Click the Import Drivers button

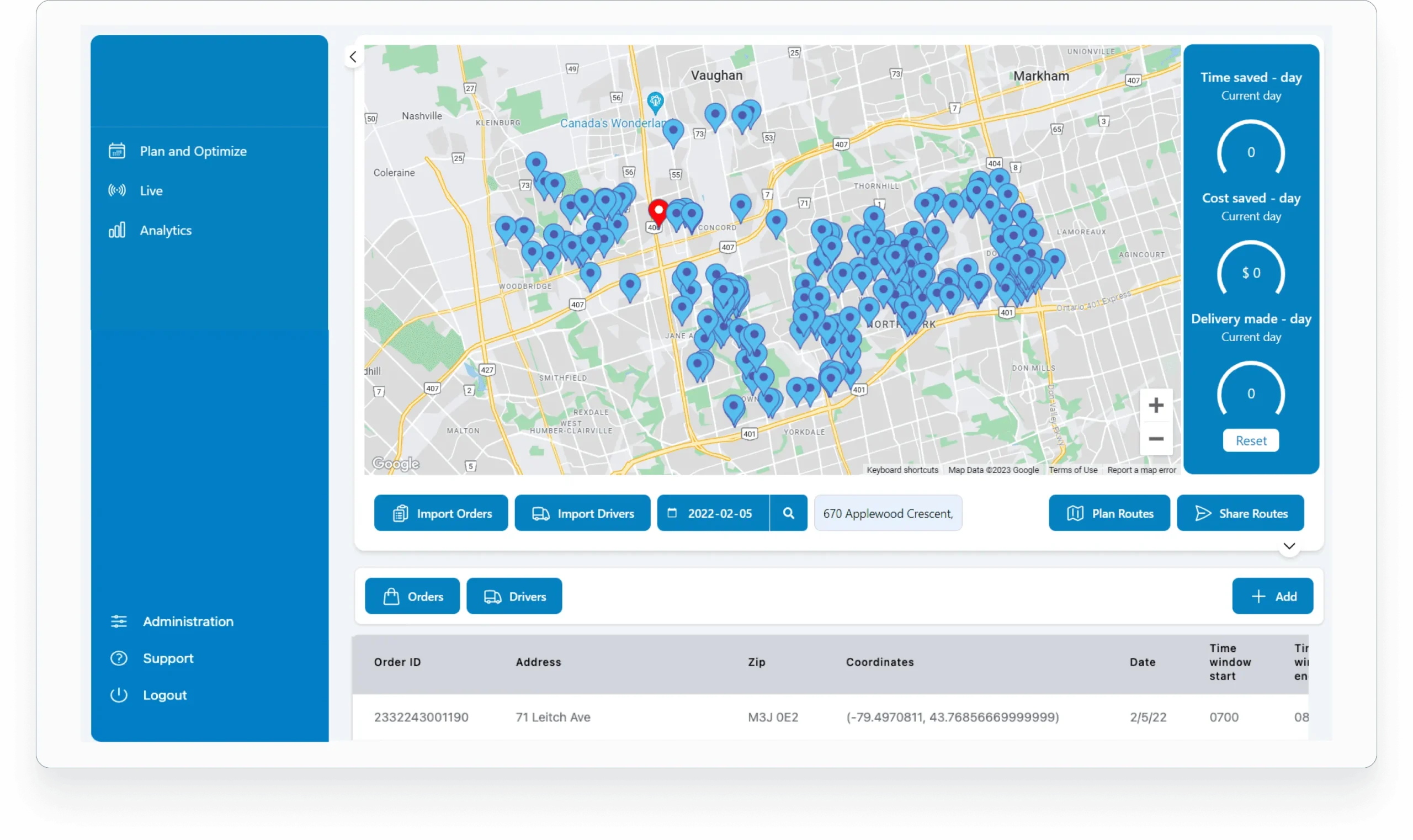pyautogui.click(x=582, y=513)
